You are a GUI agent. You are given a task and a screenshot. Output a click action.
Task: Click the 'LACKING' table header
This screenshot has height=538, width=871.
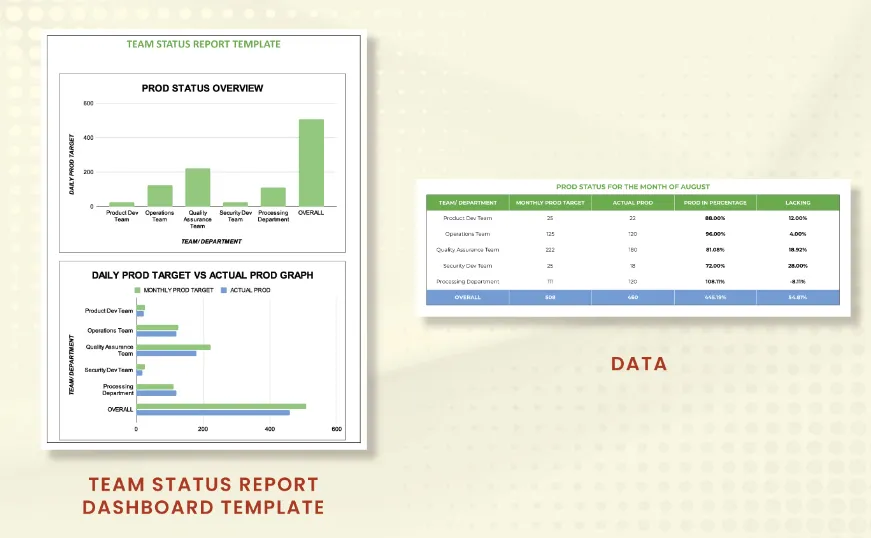[798, 203]
